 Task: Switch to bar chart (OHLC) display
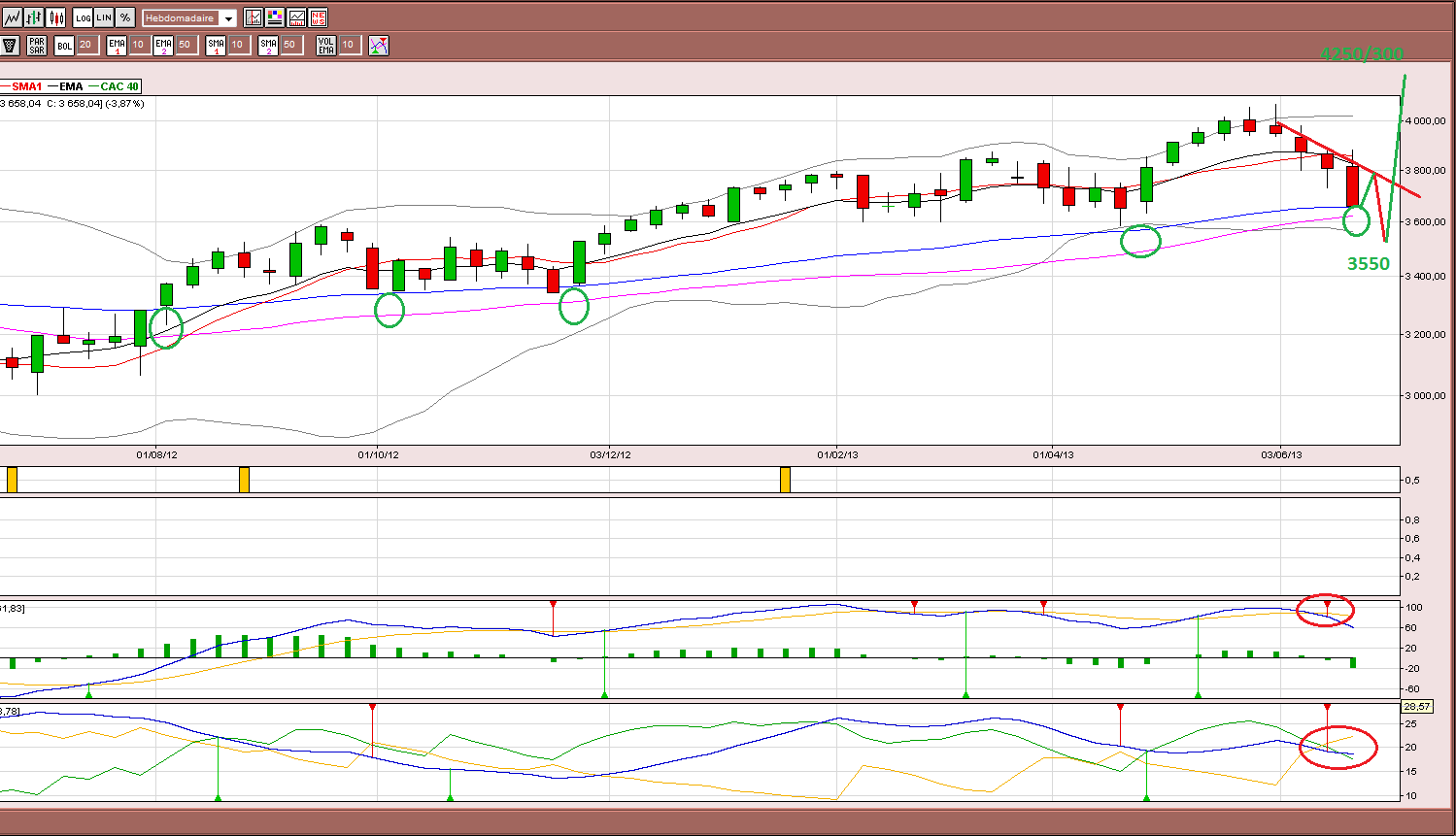coord(34,17)
